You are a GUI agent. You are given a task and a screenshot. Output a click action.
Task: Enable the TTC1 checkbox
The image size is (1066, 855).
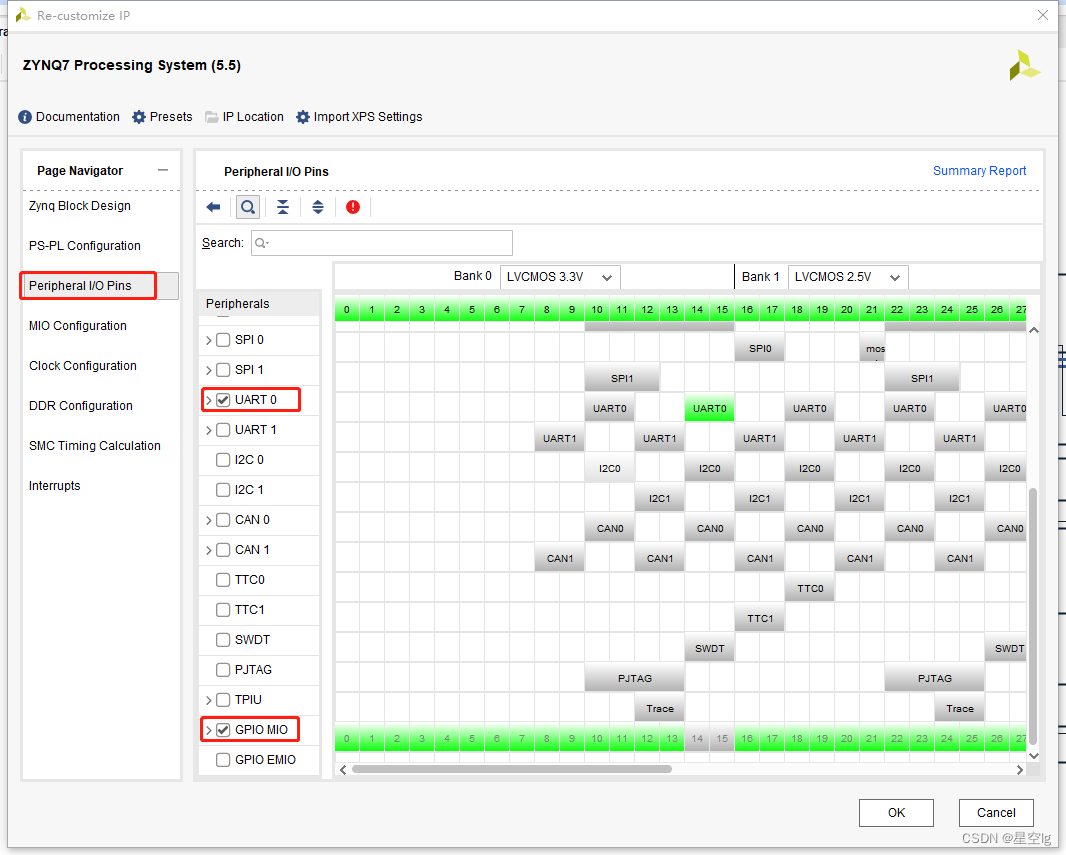223,610
